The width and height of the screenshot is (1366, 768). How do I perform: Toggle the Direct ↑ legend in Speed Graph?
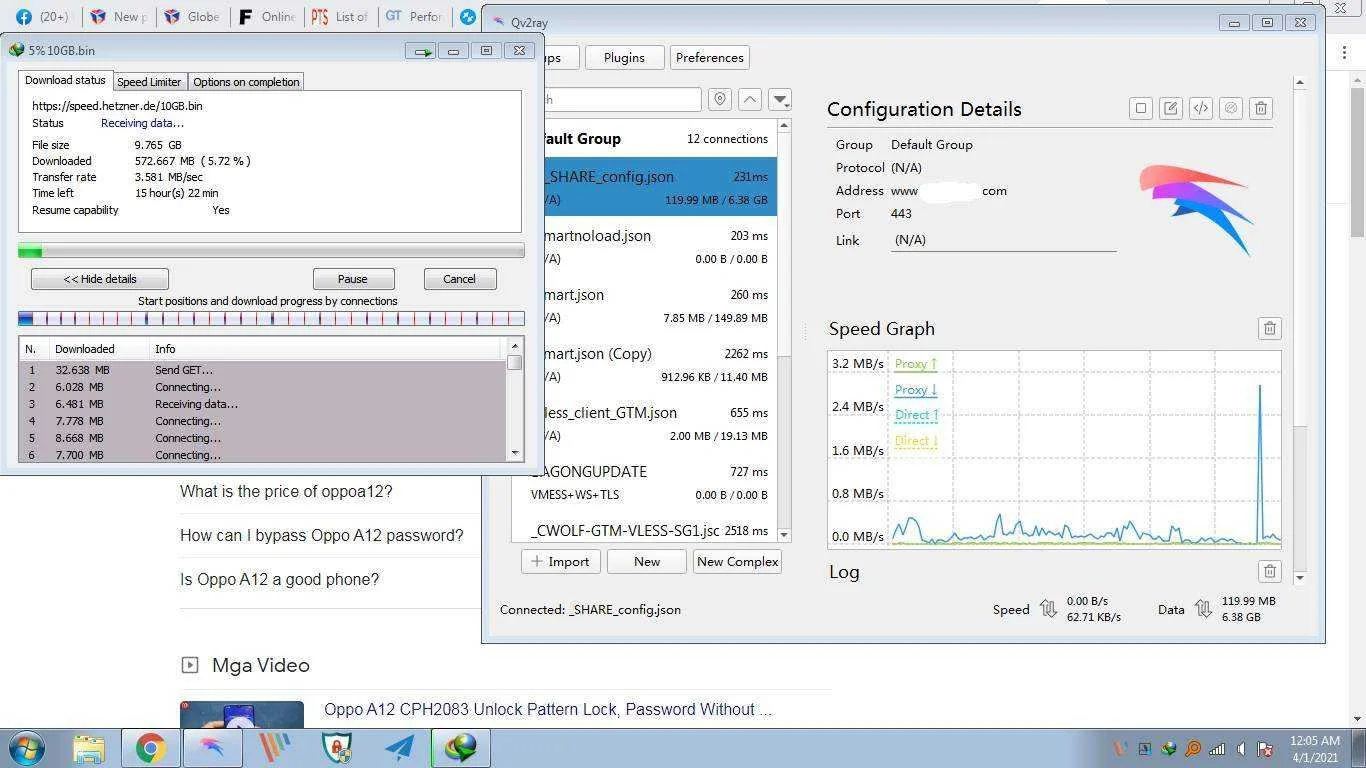tap(916, 415)
